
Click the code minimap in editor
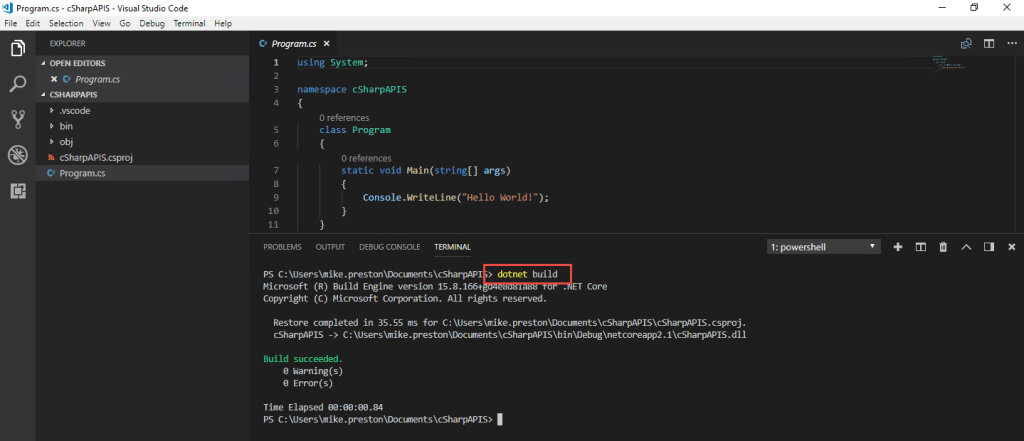tap(950, 65)
